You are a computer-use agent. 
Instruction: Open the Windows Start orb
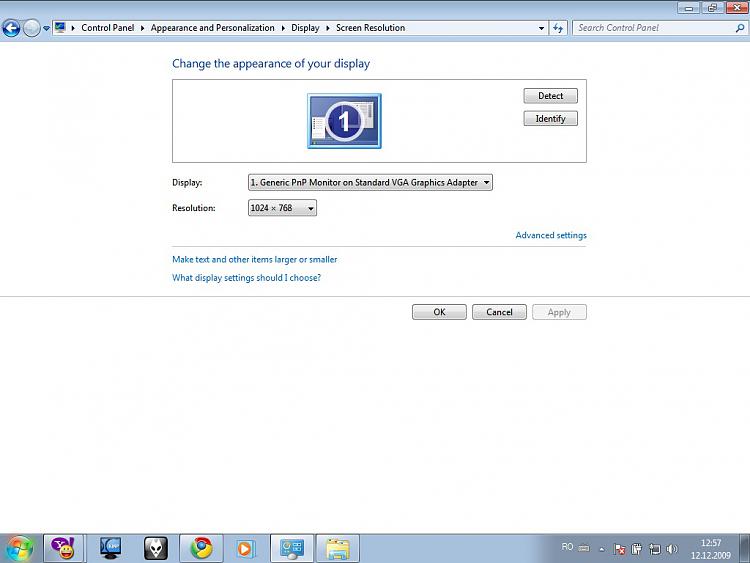(20, 549)
